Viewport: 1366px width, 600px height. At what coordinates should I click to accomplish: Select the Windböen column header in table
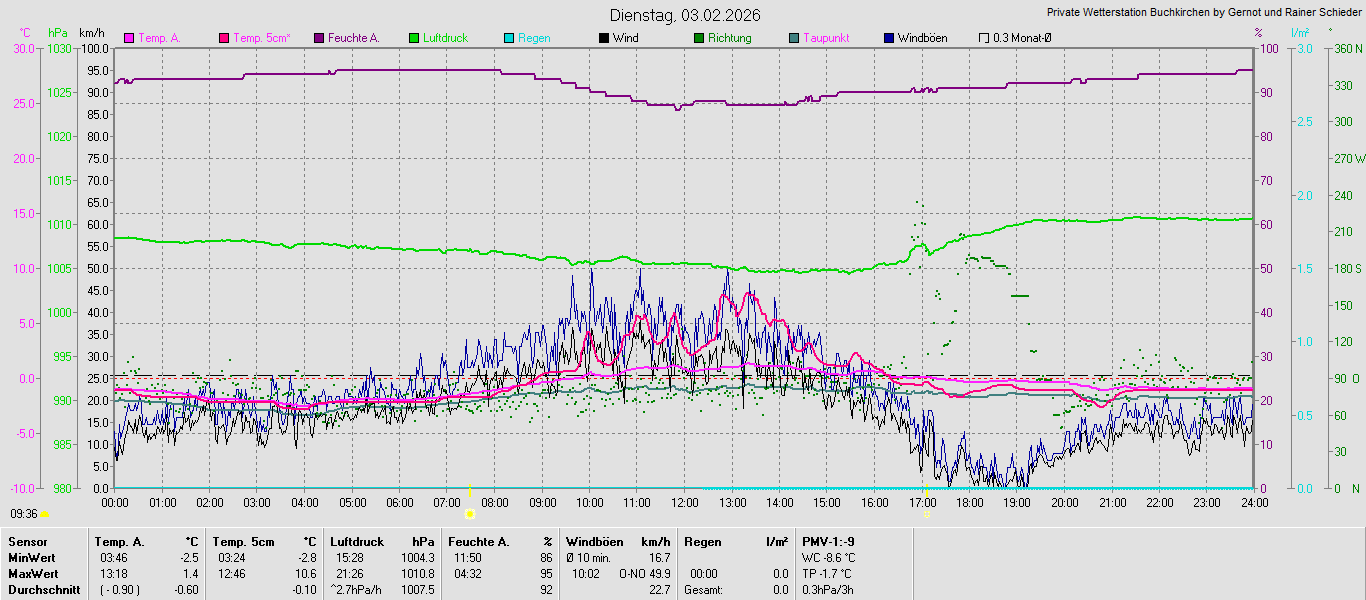[x=594, y=542]
